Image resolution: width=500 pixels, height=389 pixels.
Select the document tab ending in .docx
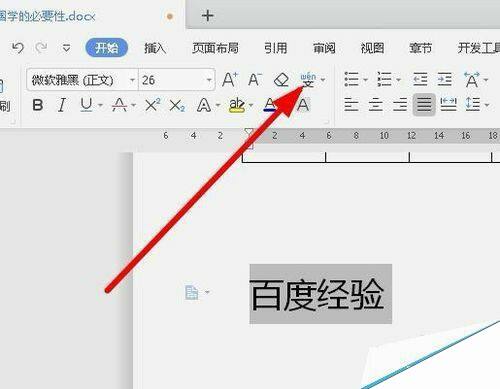pos(47,16)
